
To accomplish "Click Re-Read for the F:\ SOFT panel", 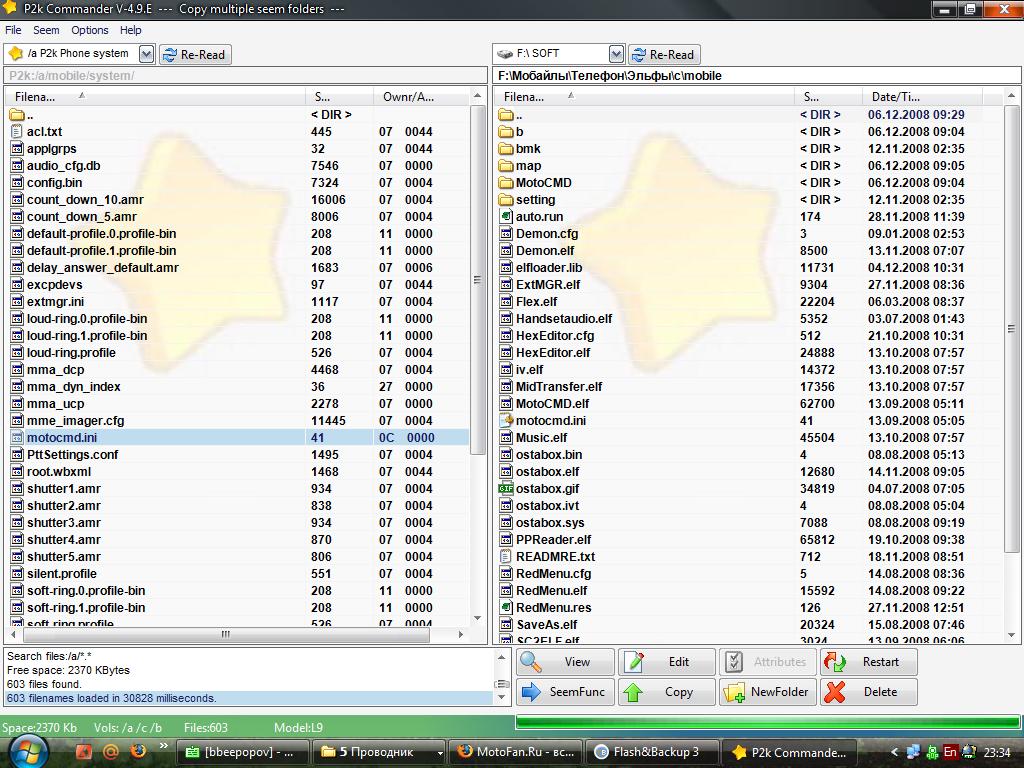I will pos(664,55).
